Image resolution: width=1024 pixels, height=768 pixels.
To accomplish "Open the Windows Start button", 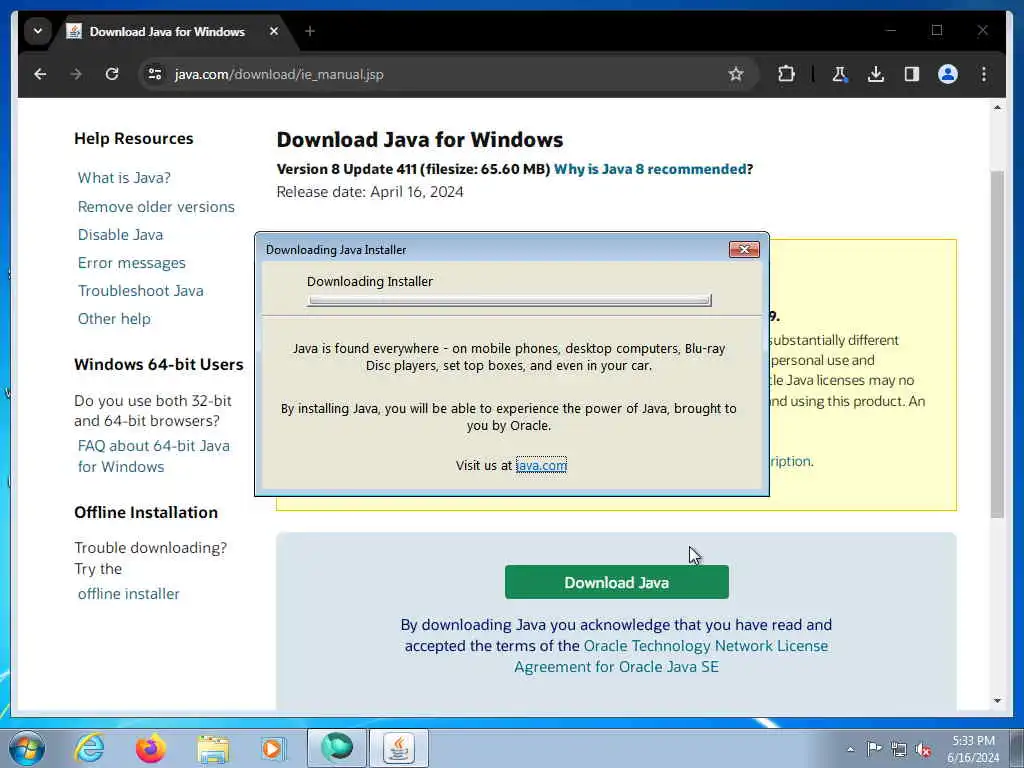I will pyautogui.click(x=27, y=748).
